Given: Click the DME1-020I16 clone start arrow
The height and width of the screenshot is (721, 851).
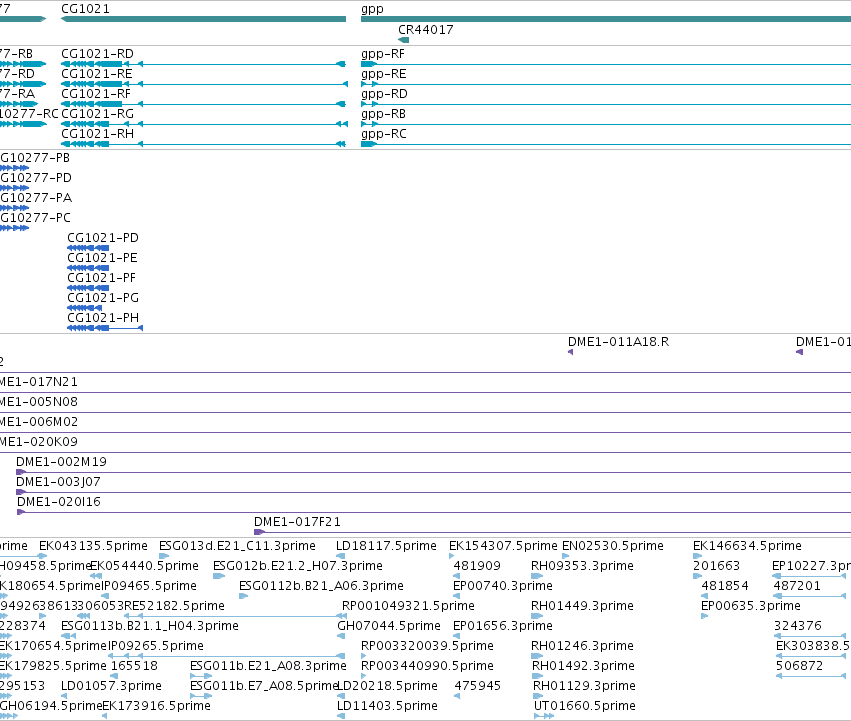Looking at the screenshot, I should tap(21, 512).
